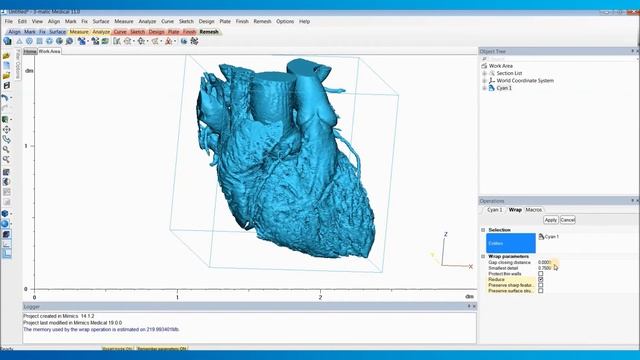Click the blue cube icon above the sphere icon
Image resolution: width=640 pixels, height=360 pixels.
(x=5, y=213)
